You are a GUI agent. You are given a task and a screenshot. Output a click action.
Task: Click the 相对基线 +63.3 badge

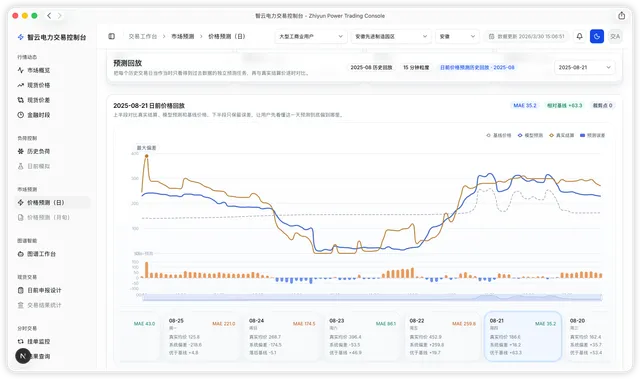pyautogui.click(x=564, y=106)
